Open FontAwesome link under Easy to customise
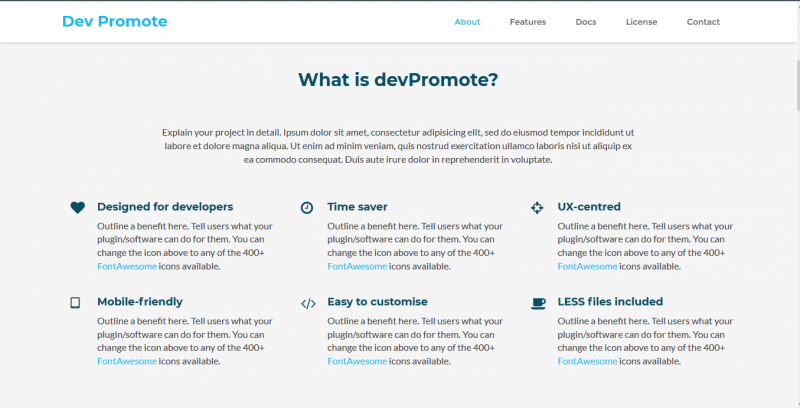 point(357,361)
